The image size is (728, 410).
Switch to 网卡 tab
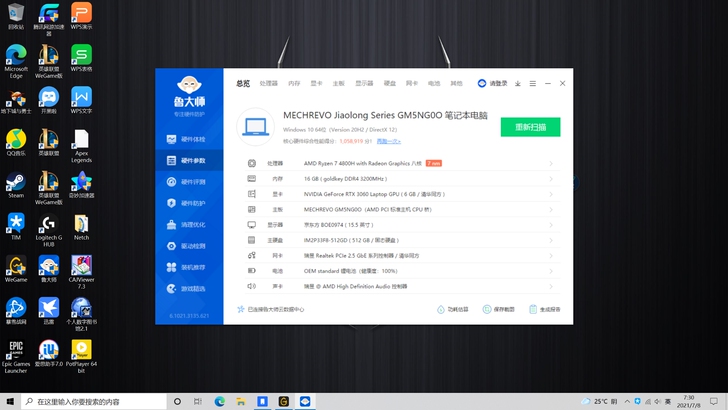[x=412, y=84]
